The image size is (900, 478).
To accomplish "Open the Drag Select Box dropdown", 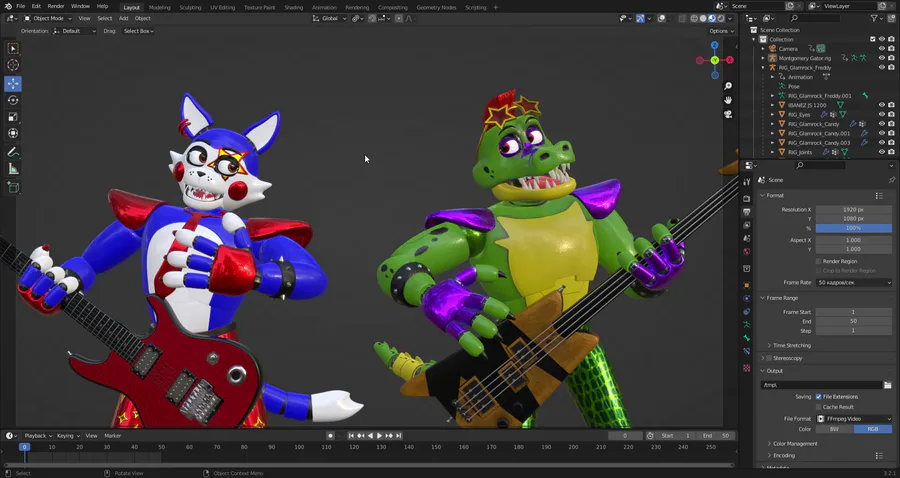I will pos(138,31).
